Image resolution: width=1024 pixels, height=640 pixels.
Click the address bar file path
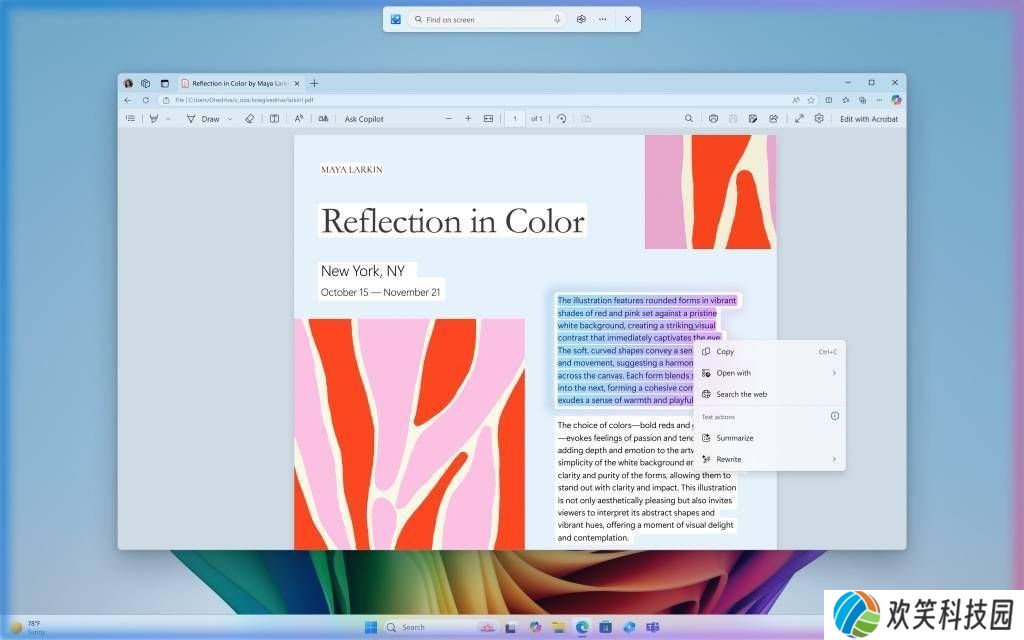(x=244, y=100)
